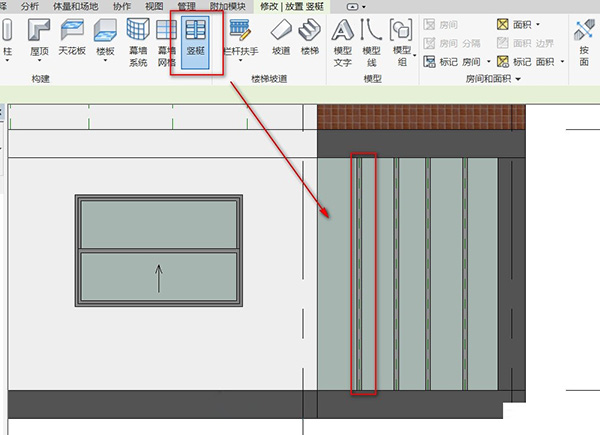600x435 pixels.
Task: Open the 管理 ribbon tab
Action: [x=186, y=6]
